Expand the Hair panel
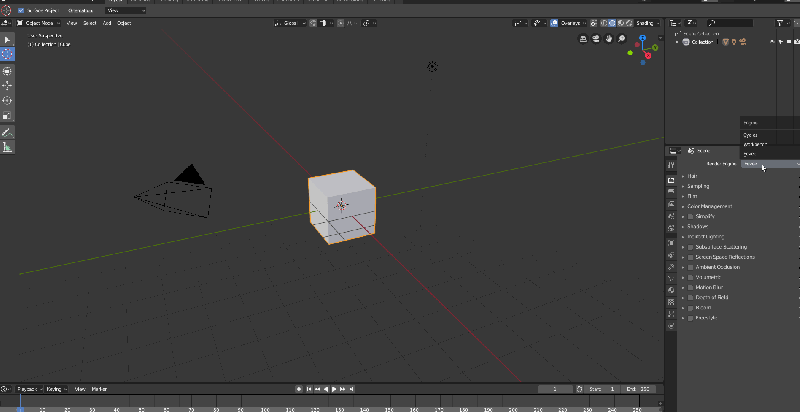This screenshot has width=800, height=412. pyautogui.click(x=692, y=176)
